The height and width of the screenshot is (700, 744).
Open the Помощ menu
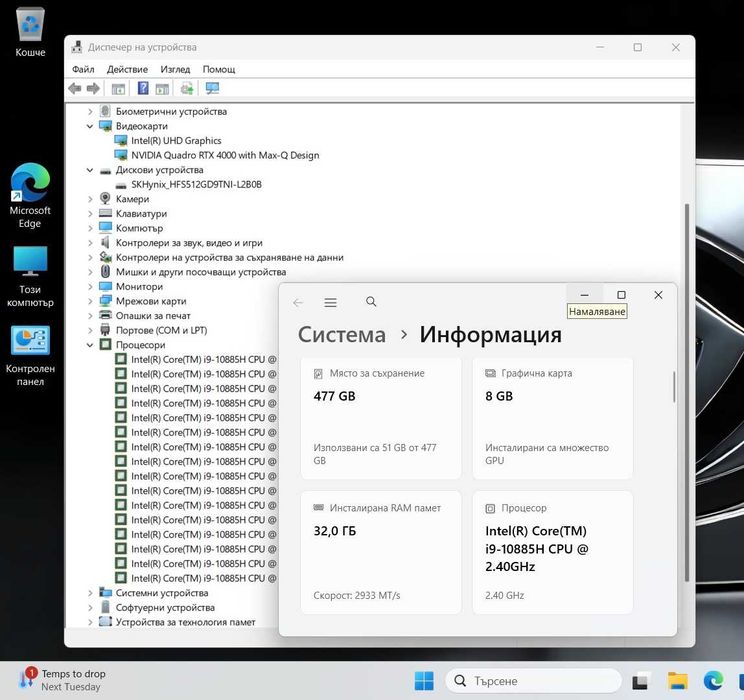(219, 69)
